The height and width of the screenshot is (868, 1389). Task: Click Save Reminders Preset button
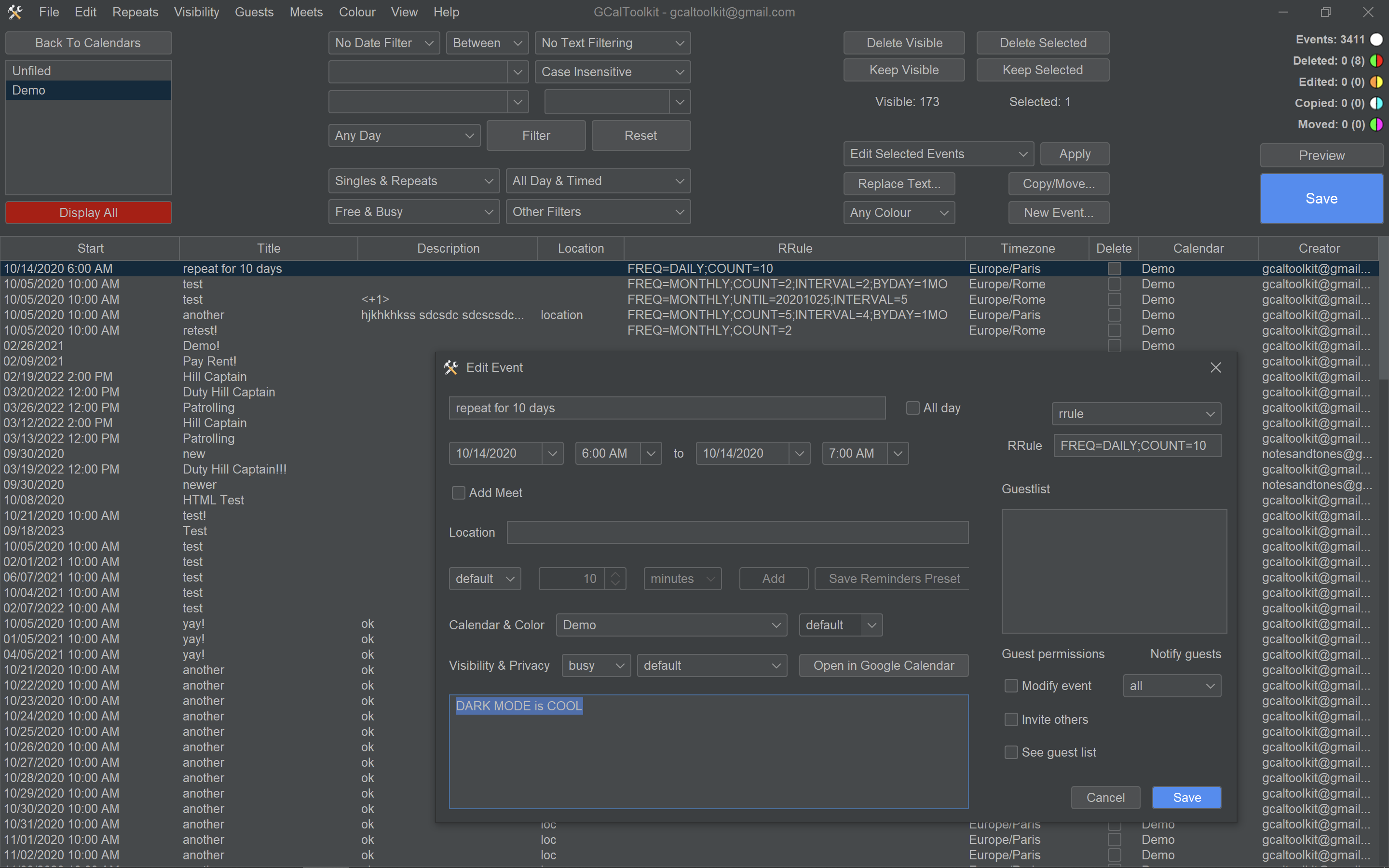(x=892, y=579)
